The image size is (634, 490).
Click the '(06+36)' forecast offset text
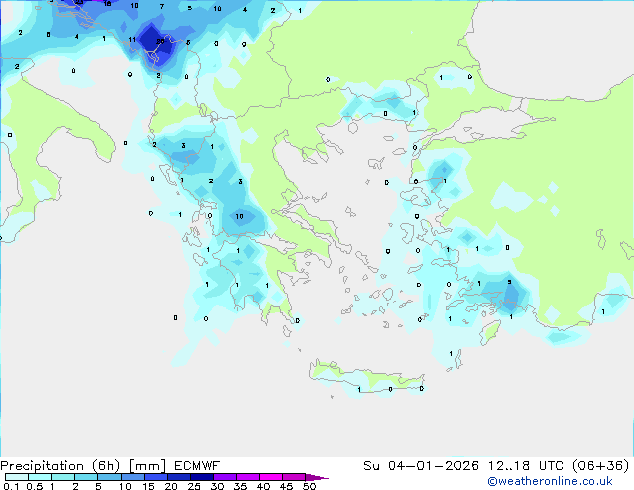tap(600, 466)
